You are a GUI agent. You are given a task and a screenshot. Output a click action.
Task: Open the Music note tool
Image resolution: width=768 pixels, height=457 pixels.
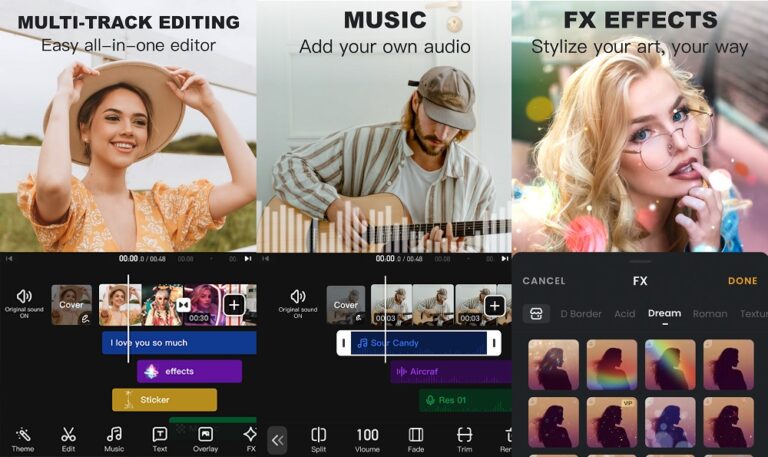tap(114, 438)
